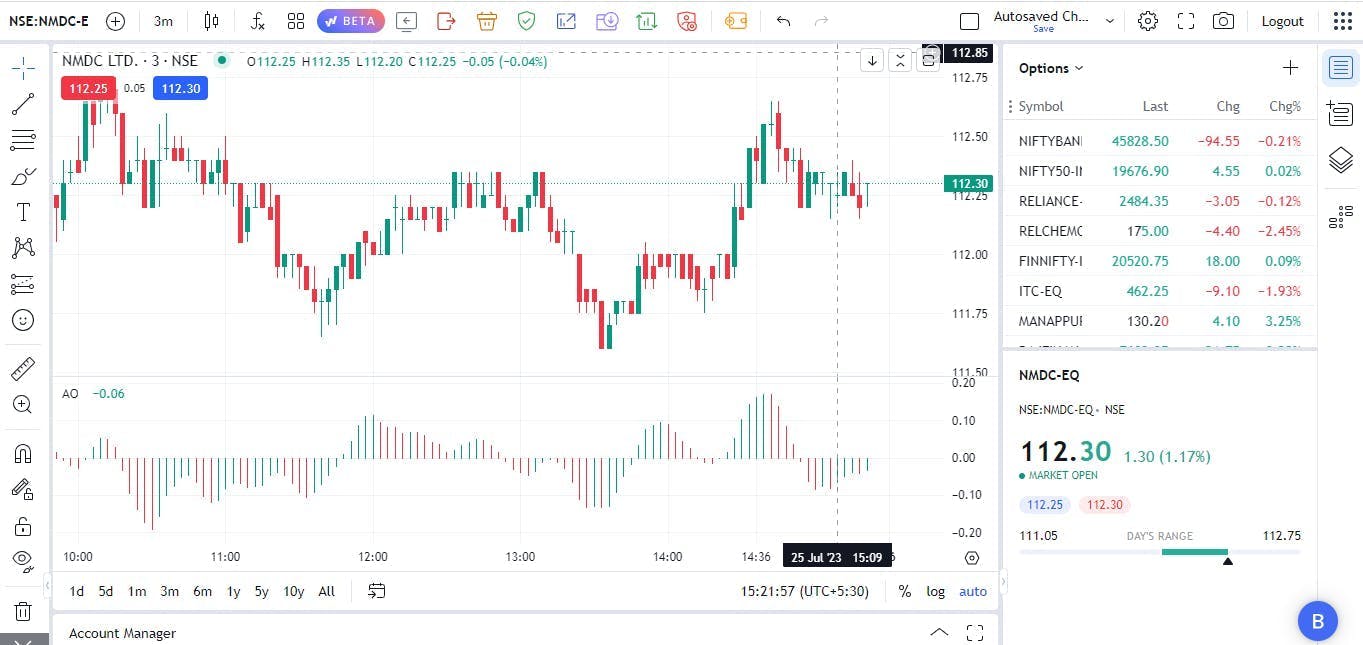Toggle lock all drawing tools
The height and width of the screenshot is (645, 1363).
click(x=23, y=526)
